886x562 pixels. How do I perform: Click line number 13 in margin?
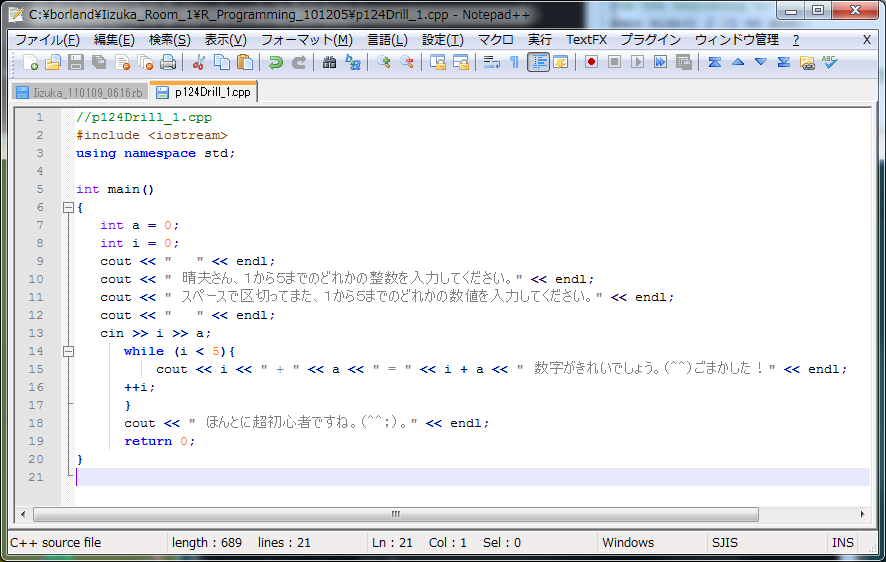[36, 333]
